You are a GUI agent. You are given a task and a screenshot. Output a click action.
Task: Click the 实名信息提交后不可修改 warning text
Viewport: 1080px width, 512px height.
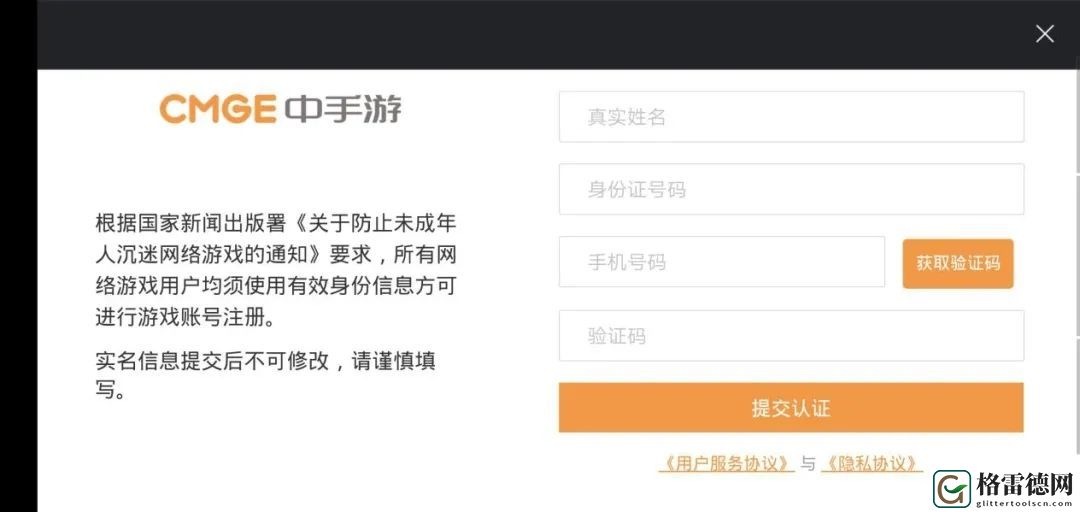click(x=266, y=376)
